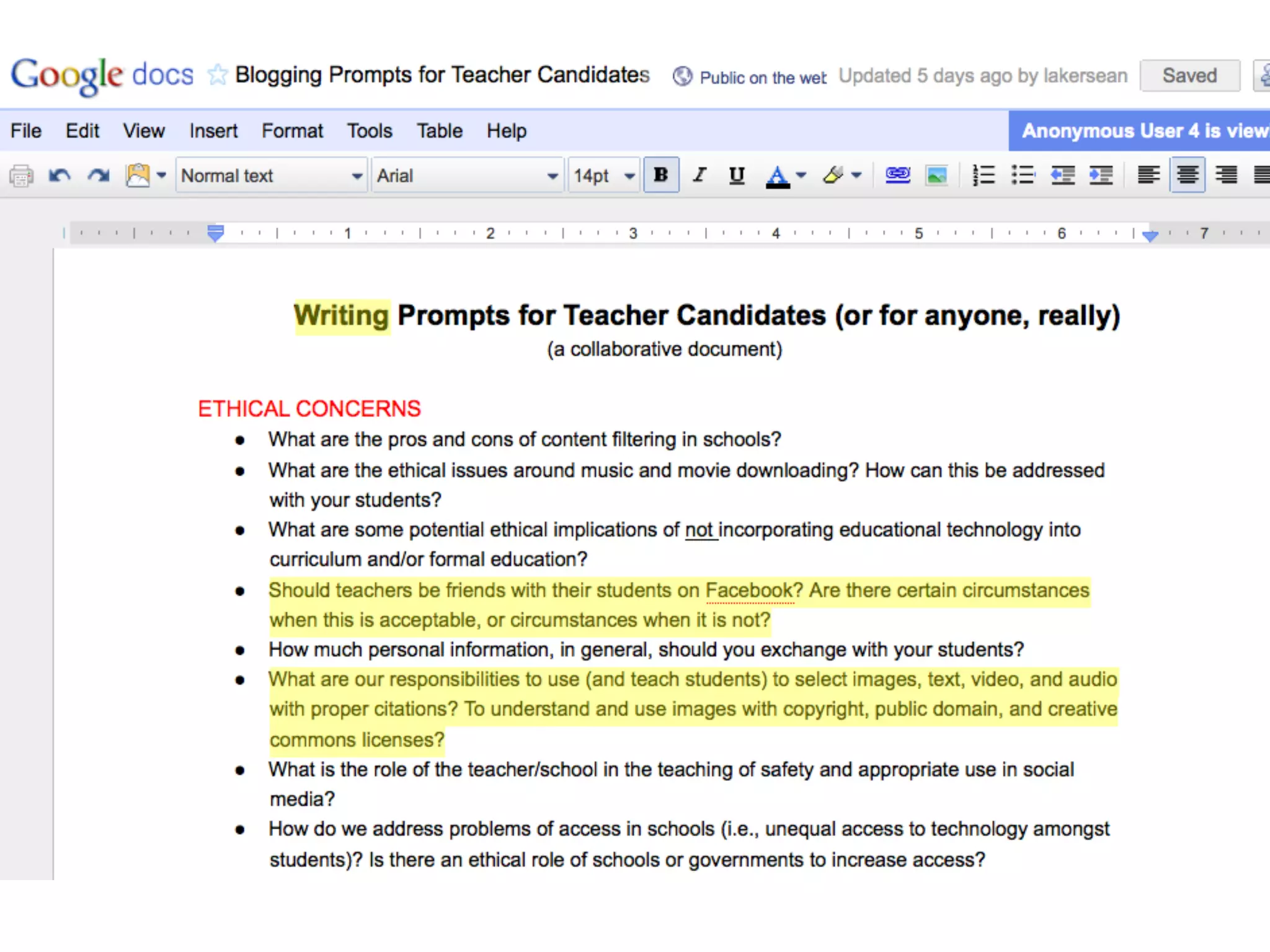The width and height of the screenshot is (1270, 952).
Task: Toggle underline formatting
Action: coord(737,175)
